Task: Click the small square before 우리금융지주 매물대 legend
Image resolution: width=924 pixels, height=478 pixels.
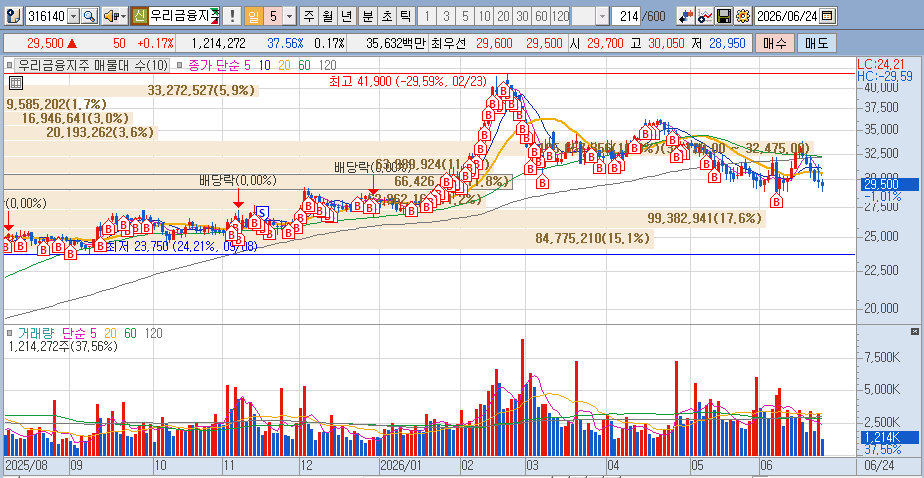Action: click(10, 65)
